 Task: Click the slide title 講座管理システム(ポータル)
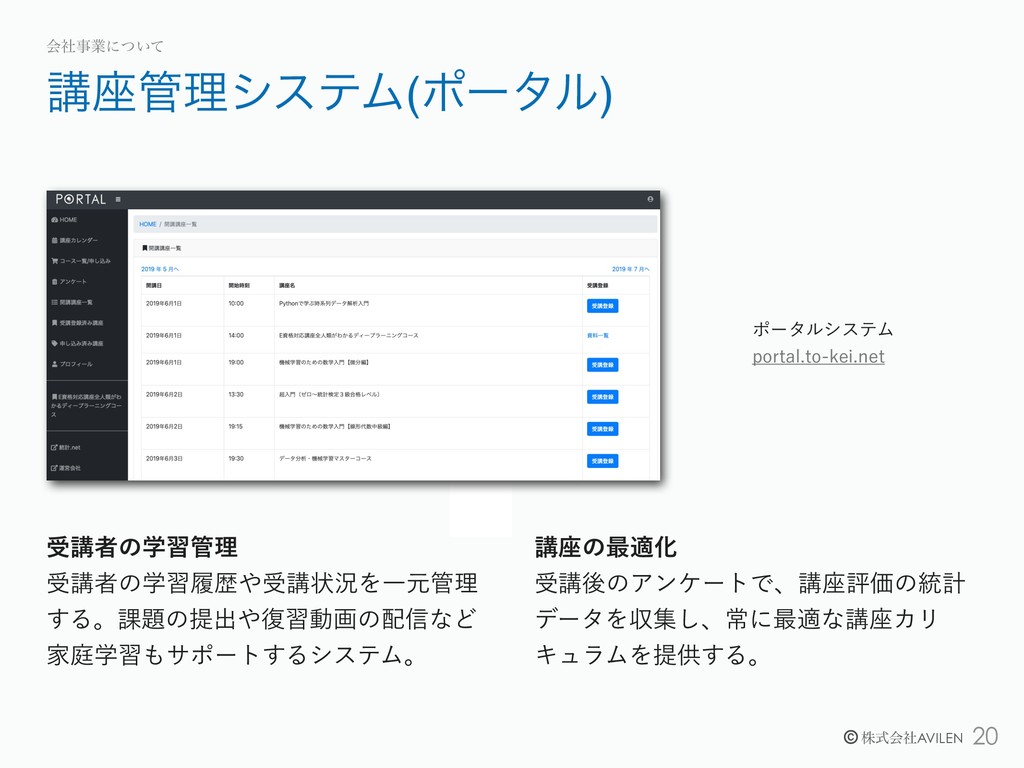(x=330, y=93)
